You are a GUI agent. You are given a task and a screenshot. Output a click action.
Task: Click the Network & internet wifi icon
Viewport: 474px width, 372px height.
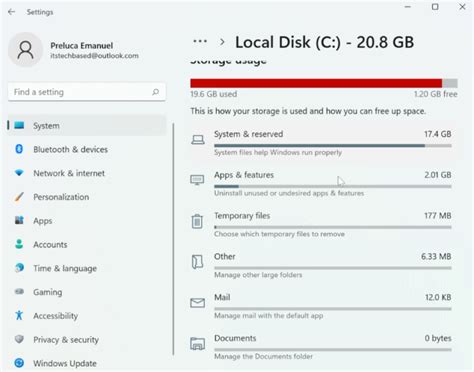click(x=19, y=173)
